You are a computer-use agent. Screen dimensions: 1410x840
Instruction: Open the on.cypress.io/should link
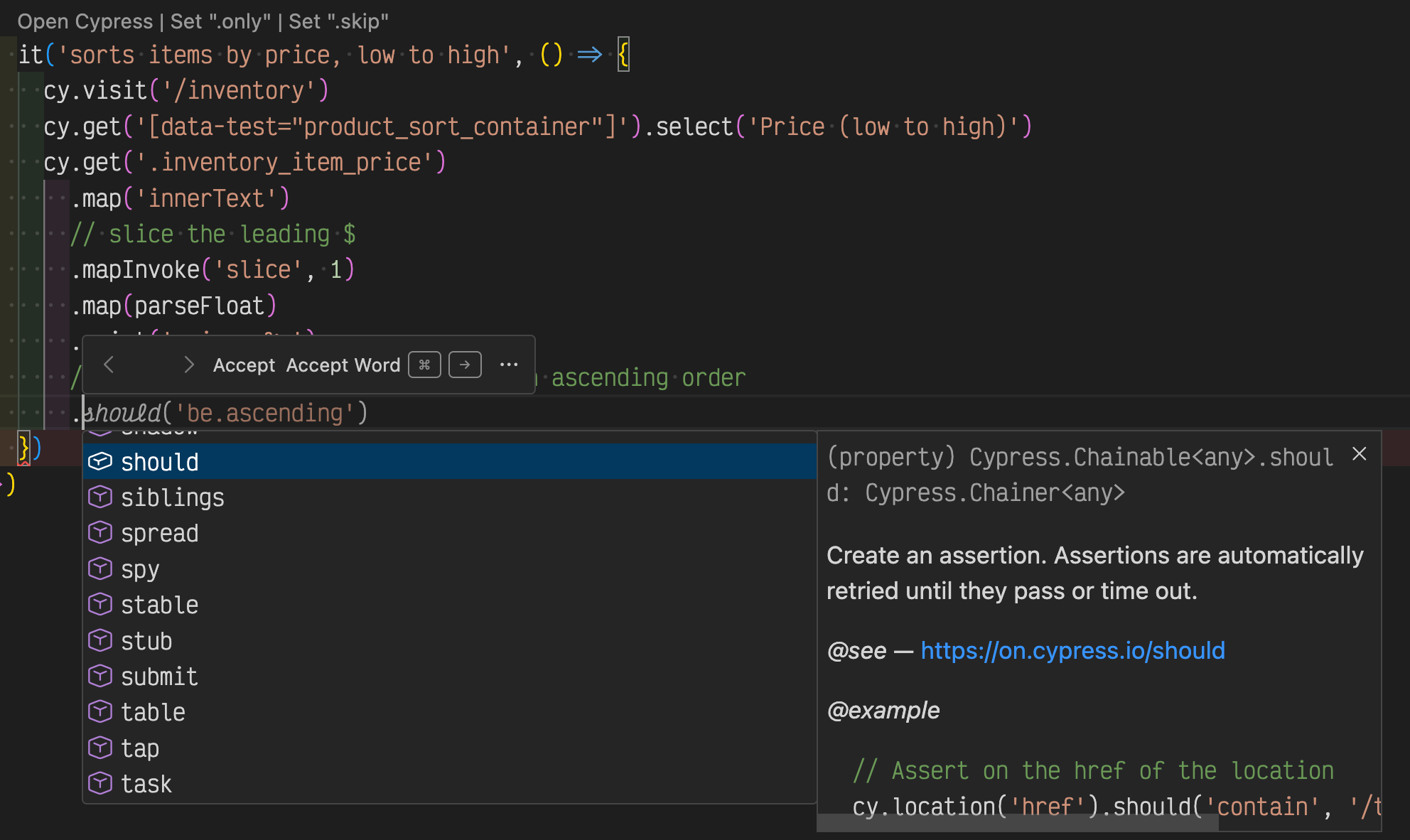(x=1072, y=651)
